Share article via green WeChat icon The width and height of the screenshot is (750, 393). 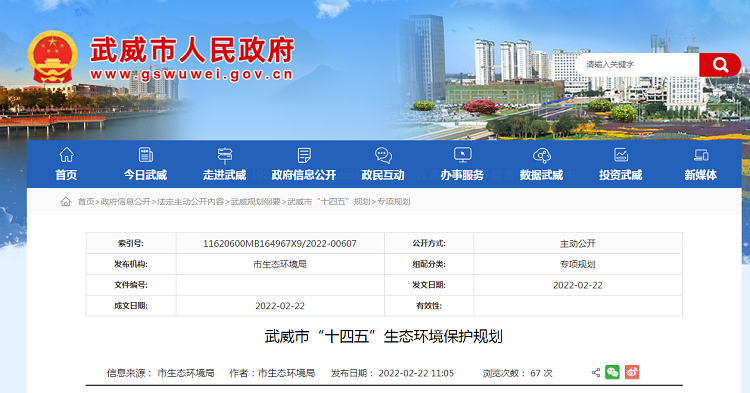[x=612, y=372]
